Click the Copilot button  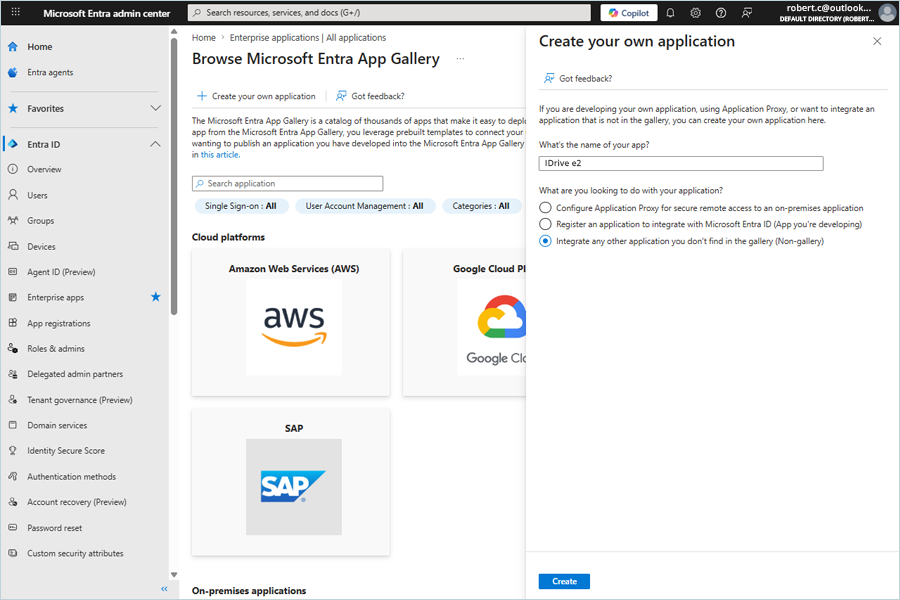629,13
